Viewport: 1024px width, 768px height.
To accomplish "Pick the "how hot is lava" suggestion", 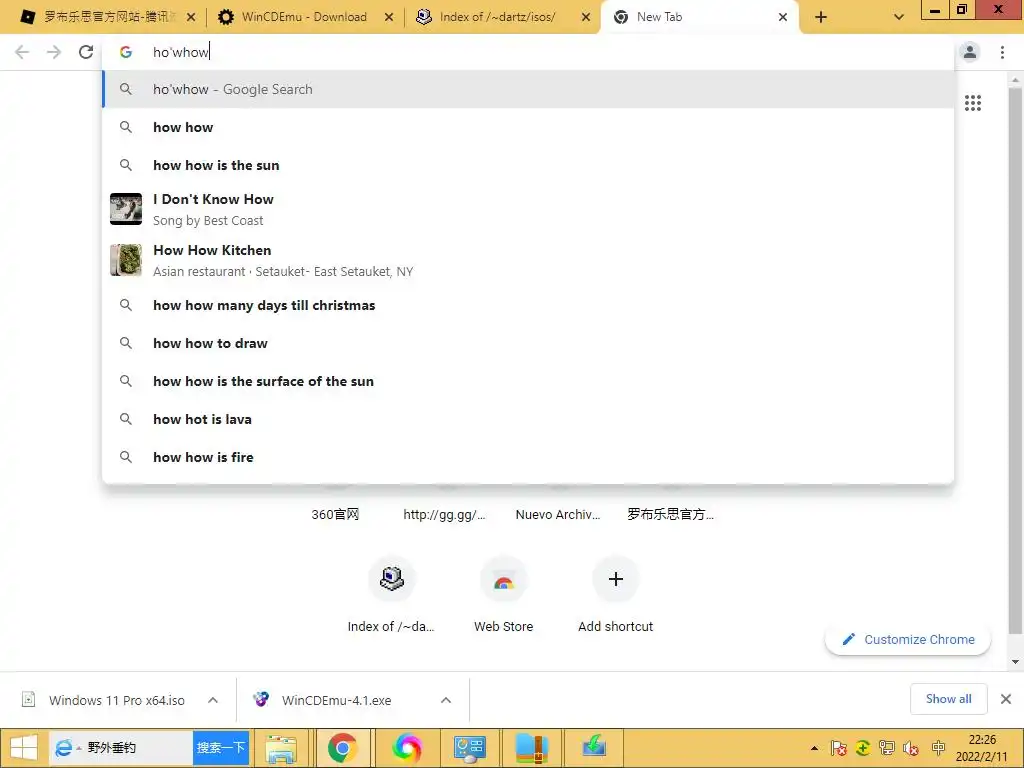I will pos(528,419).
